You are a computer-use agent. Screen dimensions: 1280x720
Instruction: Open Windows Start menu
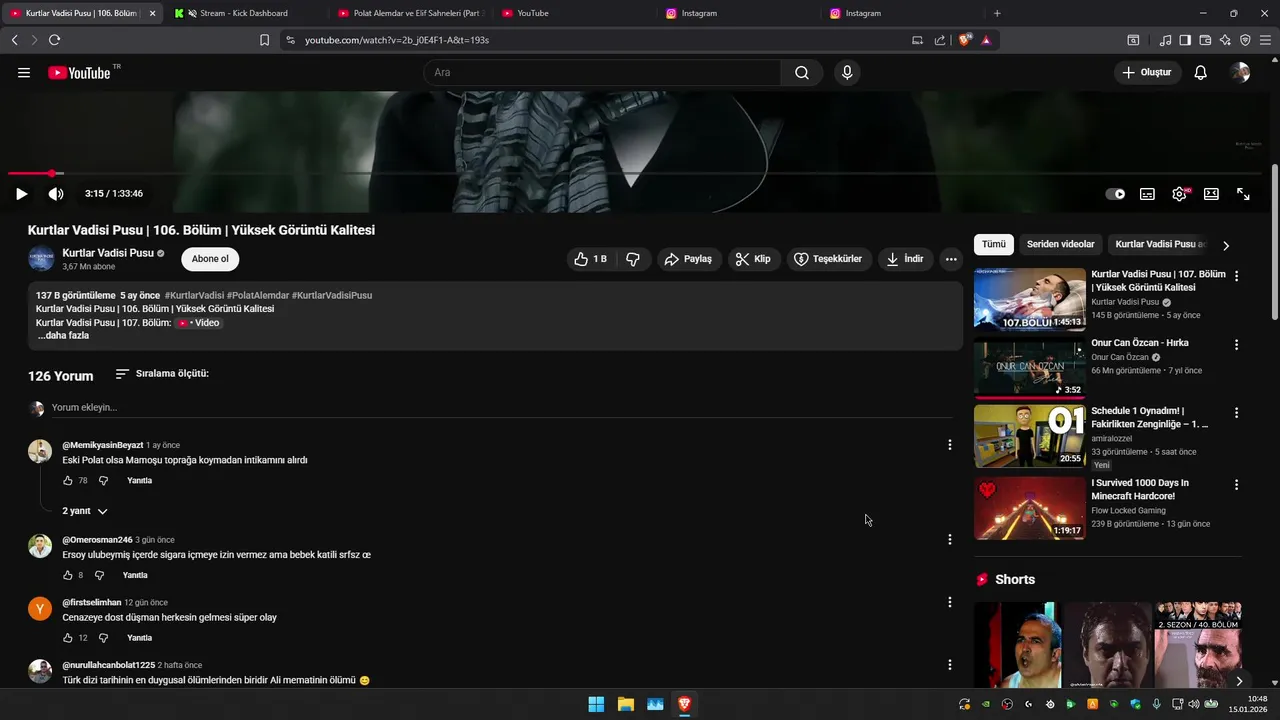click(x=596, y=704)
